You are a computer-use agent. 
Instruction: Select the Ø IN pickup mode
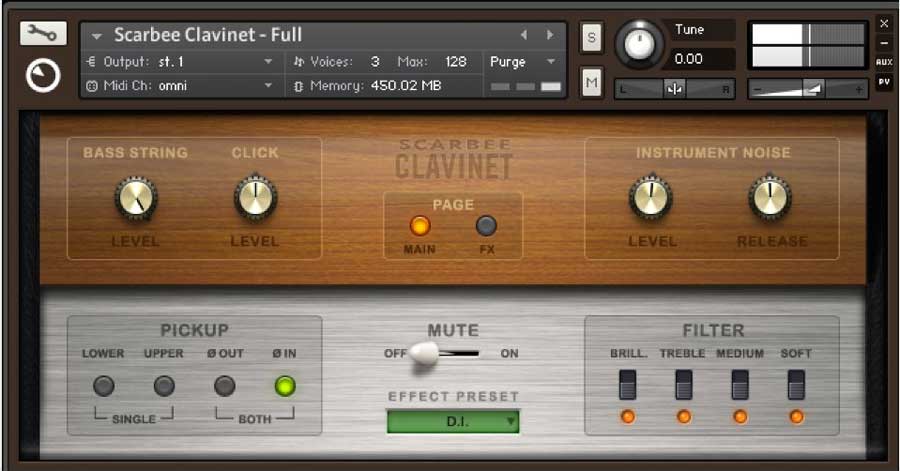point(285,386)
